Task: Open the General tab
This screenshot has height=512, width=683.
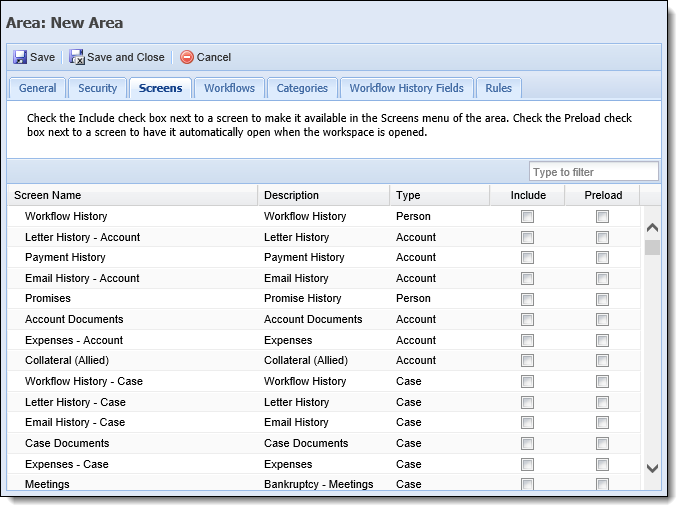Action: pyautogui.click(x=37, y=88)
